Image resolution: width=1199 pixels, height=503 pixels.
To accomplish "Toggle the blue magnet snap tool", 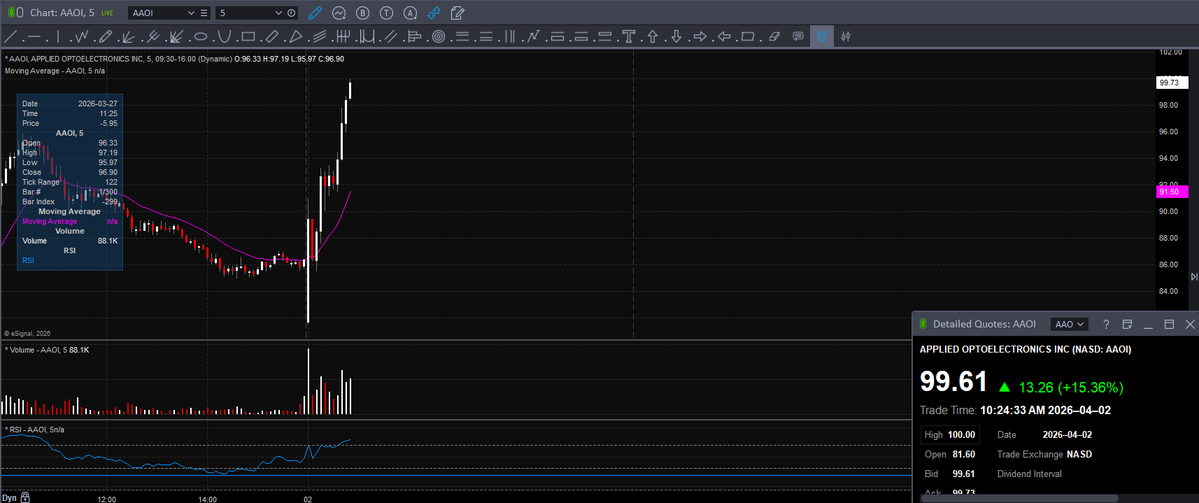I will (x=822, y=37).
